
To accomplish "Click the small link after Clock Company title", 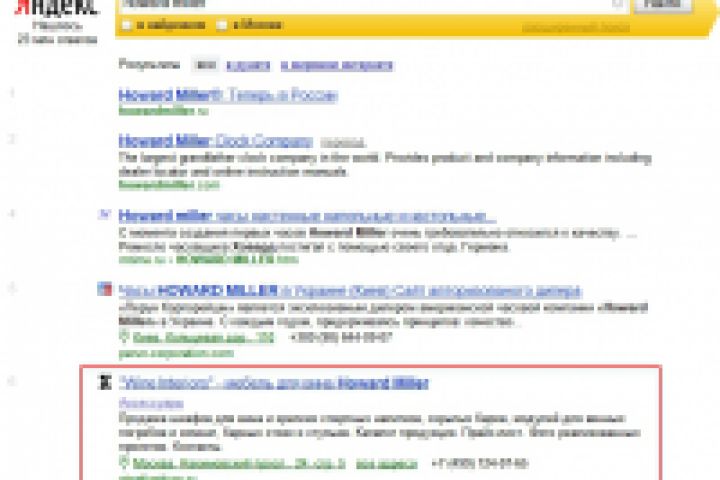I will pos(343,143).
